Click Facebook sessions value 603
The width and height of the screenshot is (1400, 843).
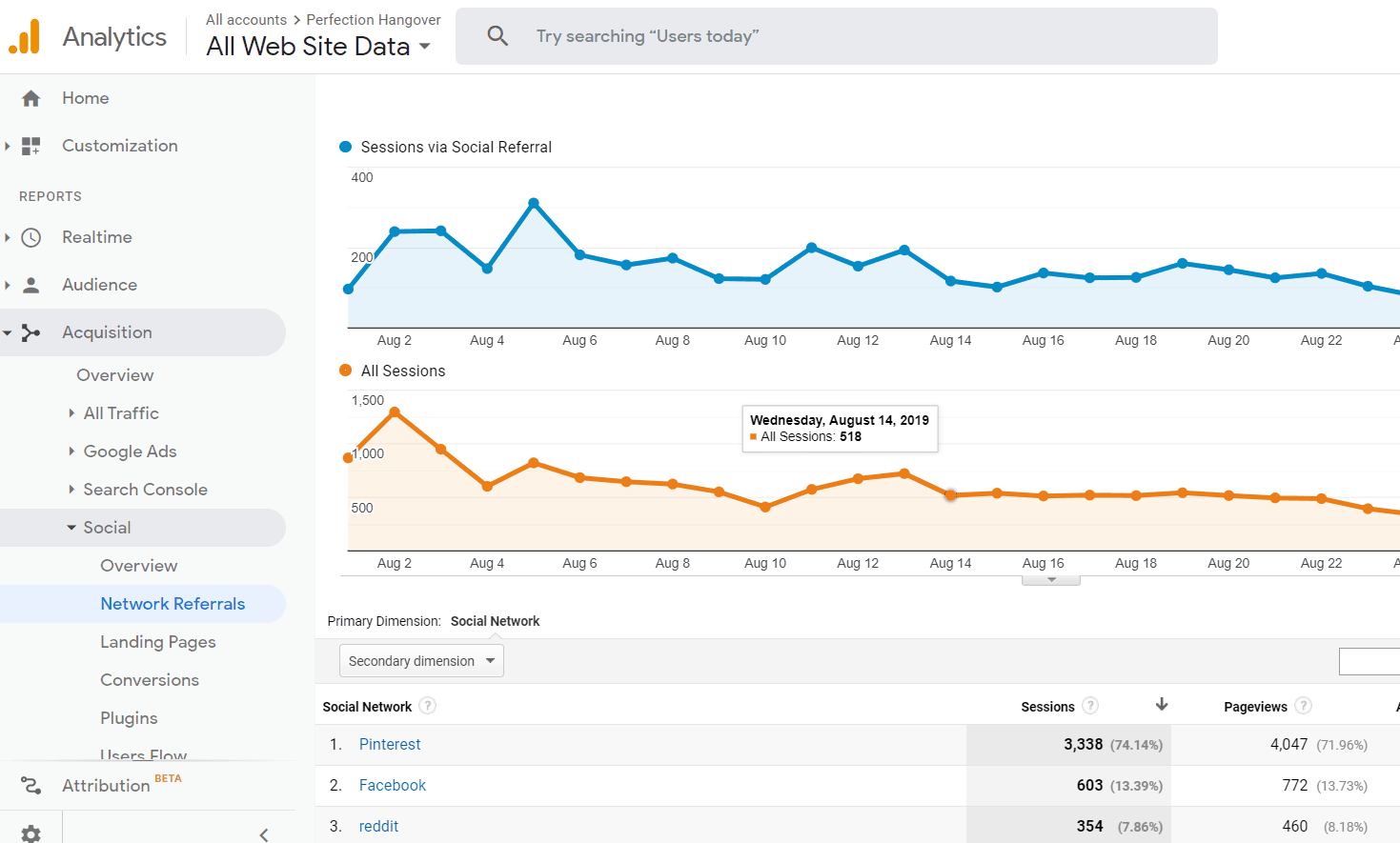[1089, 786]
